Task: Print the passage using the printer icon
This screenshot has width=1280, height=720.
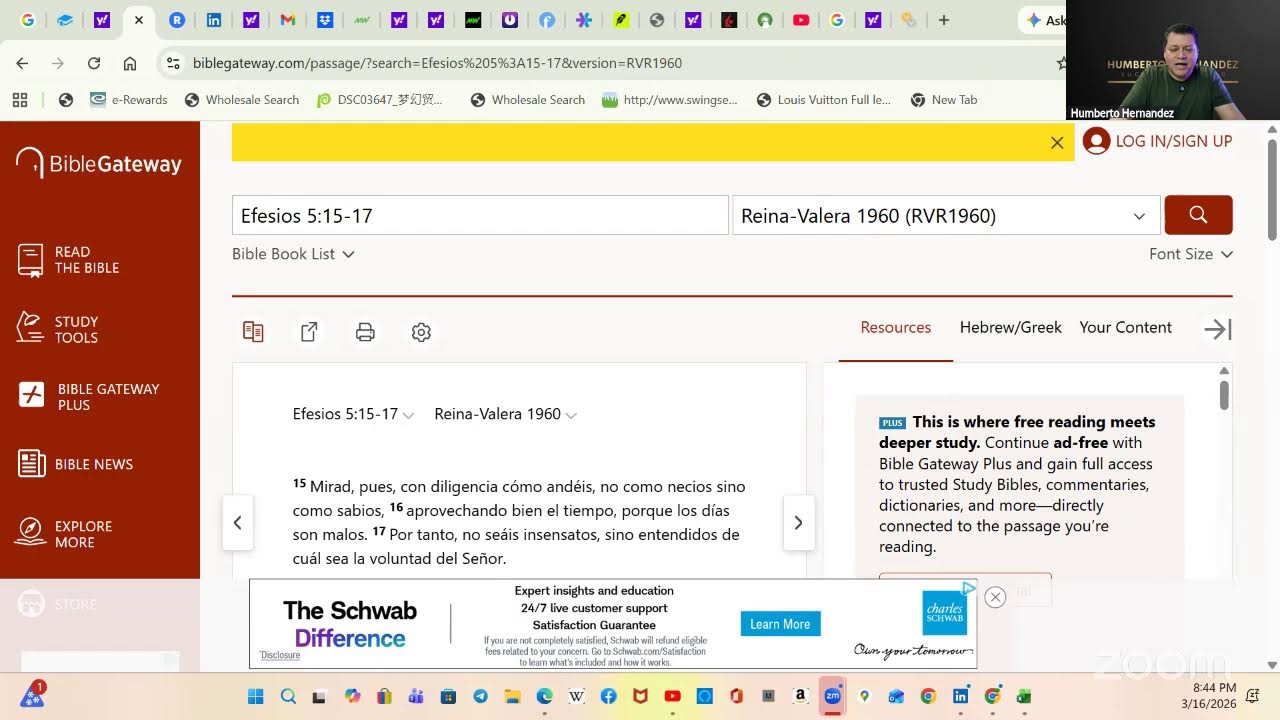Action: (x=365, y=332)
